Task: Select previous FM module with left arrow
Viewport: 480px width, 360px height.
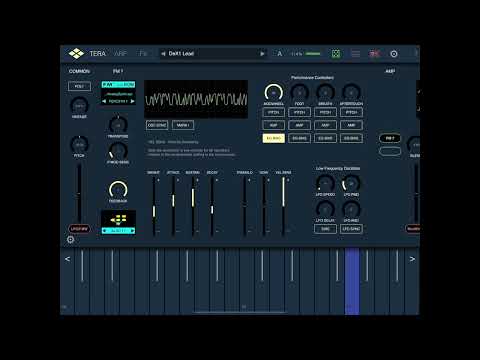Action: [104, 101]
